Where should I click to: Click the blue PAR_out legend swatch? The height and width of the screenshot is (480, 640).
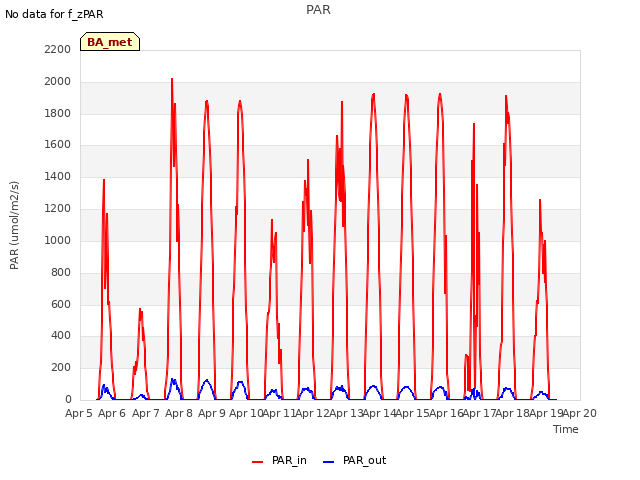329,462
